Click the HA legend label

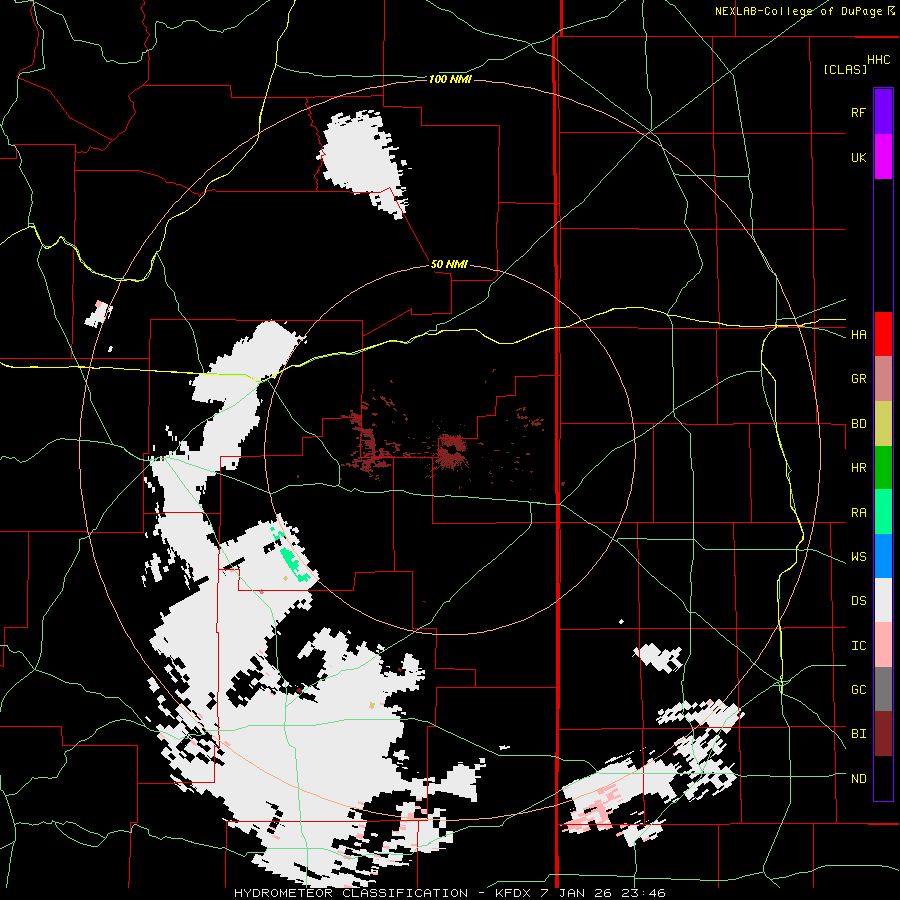pos(858,334)
